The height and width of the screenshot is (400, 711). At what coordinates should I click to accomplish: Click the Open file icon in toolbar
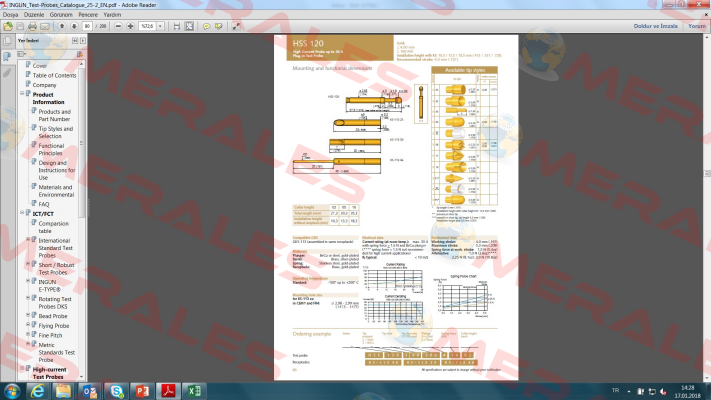(x=8, y=26)
